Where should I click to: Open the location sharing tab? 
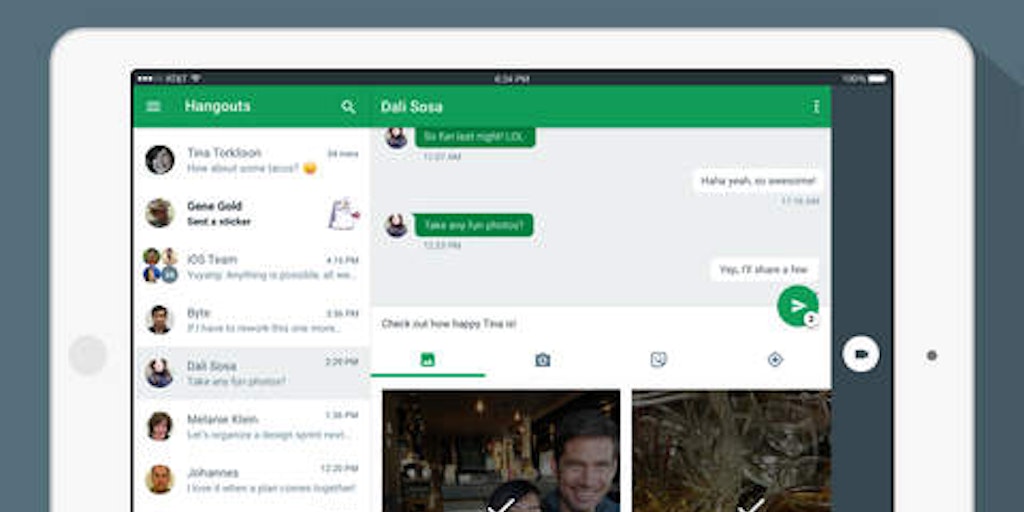(x=775, y=360)
